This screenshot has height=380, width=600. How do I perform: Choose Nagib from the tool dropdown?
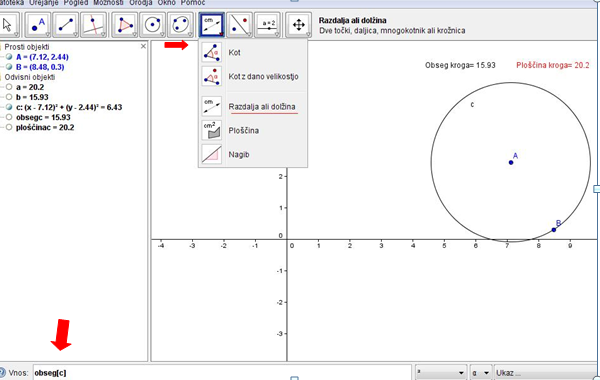[x=239, y=155]
